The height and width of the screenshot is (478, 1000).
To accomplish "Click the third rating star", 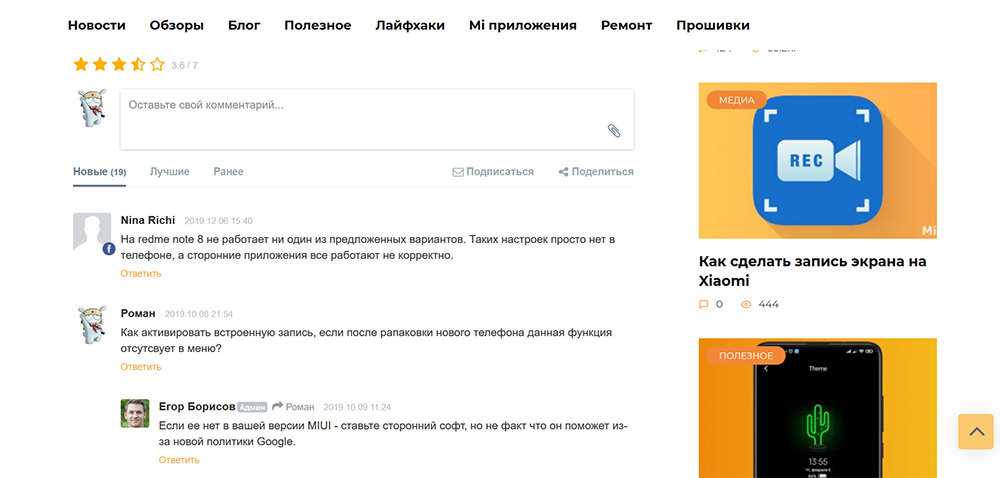I will (x=119, y=64).
